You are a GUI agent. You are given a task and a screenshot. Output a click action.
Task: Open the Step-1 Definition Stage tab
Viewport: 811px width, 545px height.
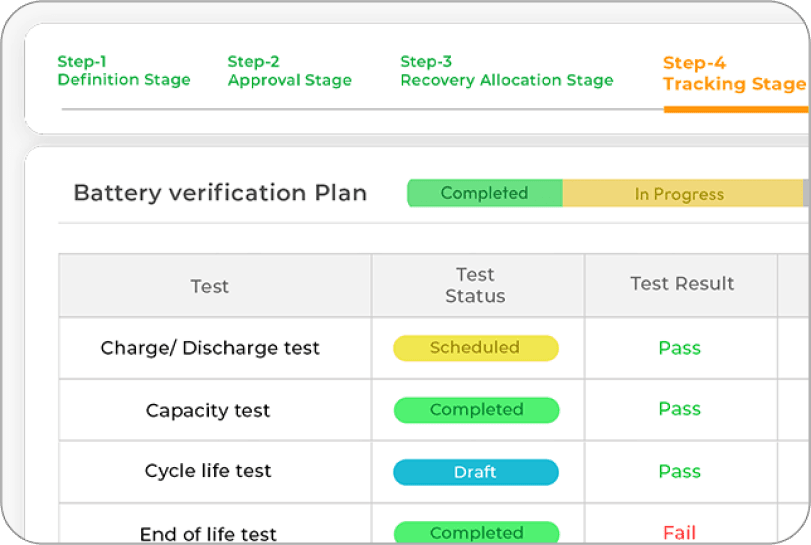[123, 71]
